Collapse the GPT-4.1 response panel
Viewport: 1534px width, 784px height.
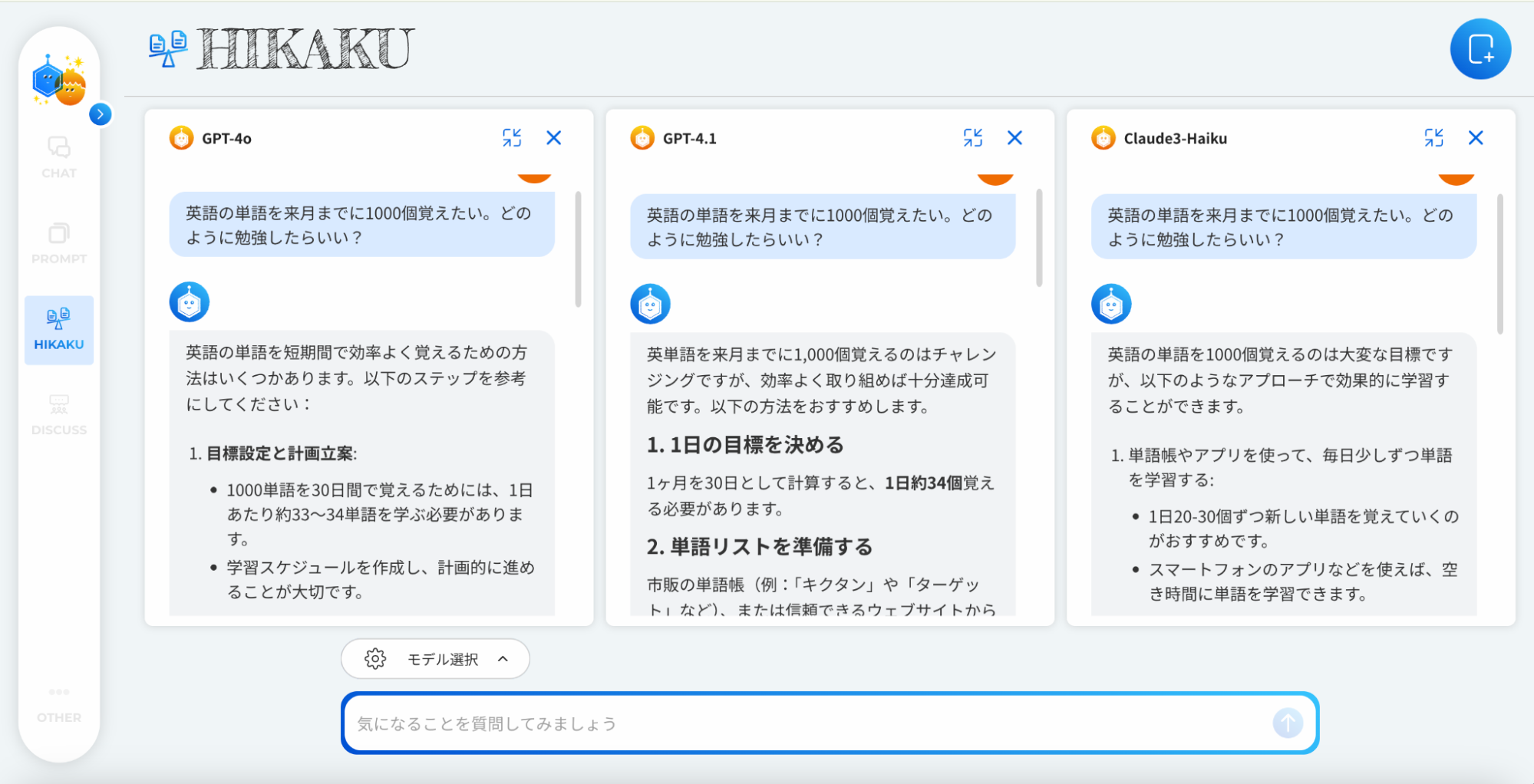(x=974, y=137)
